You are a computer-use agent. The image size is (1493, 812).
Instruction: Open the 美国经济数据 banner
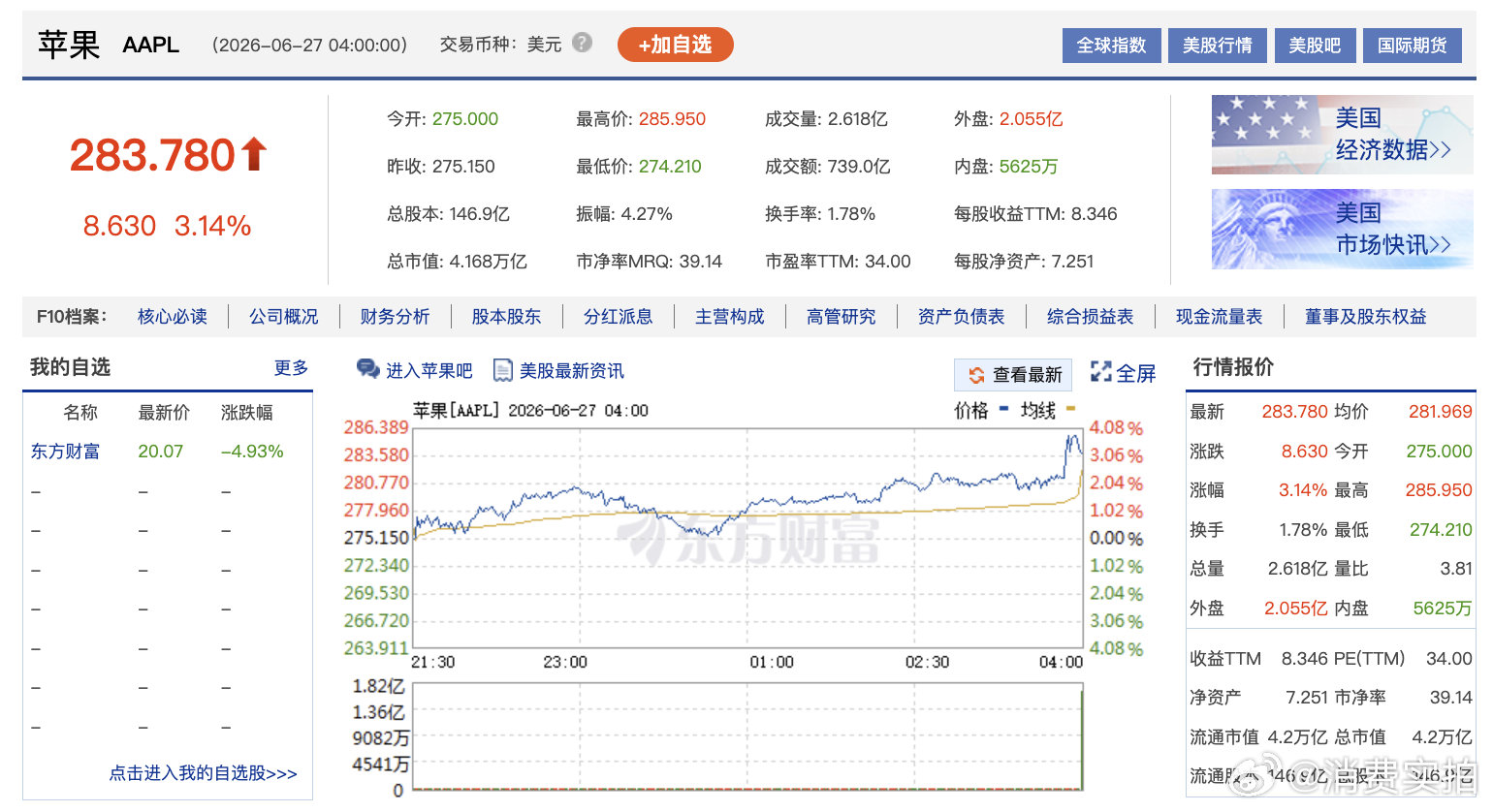(1342, 134)
